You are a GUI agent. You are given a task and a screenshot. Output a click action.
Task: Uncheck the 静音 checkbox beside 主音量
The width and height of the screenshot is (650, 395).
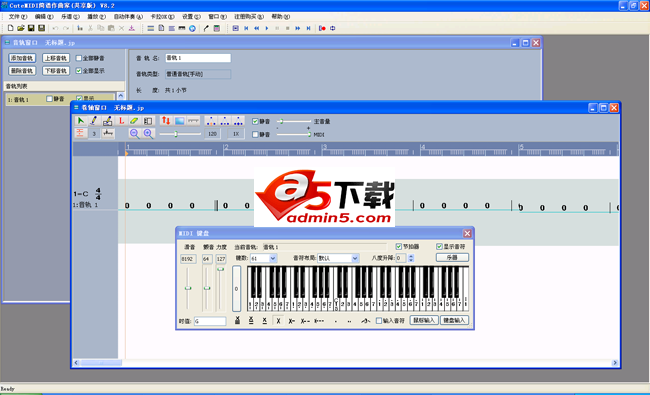tap(255, 121)
